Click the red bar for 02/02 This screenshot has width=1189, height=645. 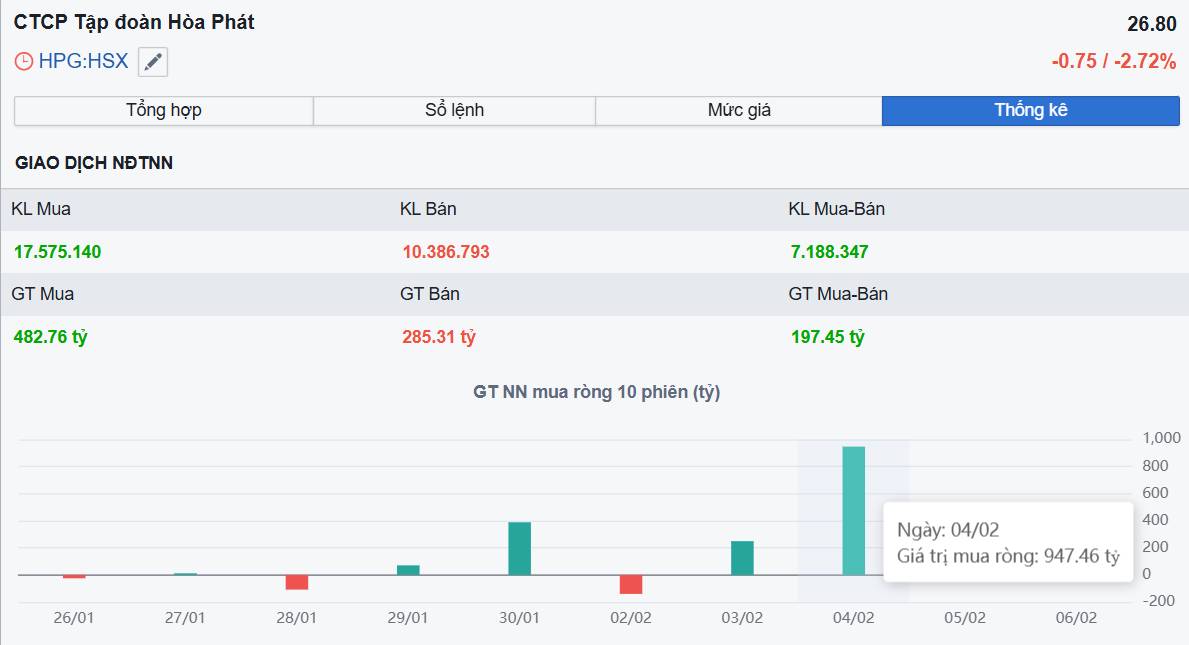click(631, 584)
